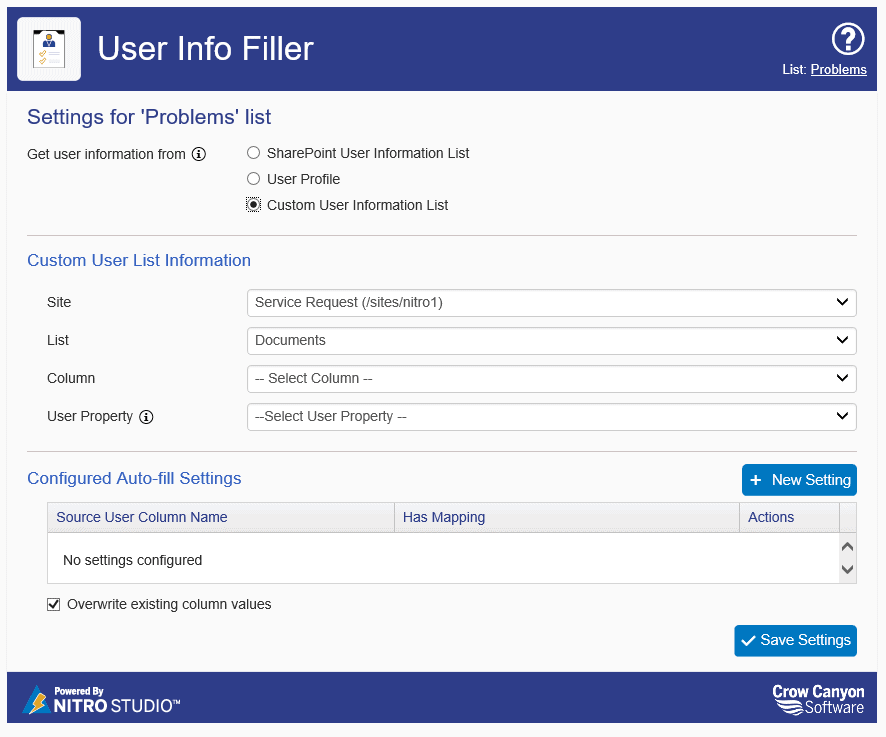This screenshot has height=737, width=886.
Task: Open the Select Column dropdown
Action: point(551,379)
